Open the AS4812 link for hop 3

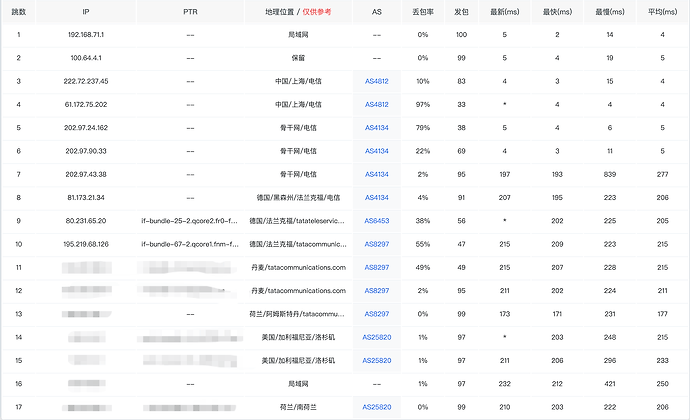tap(377, 81)
